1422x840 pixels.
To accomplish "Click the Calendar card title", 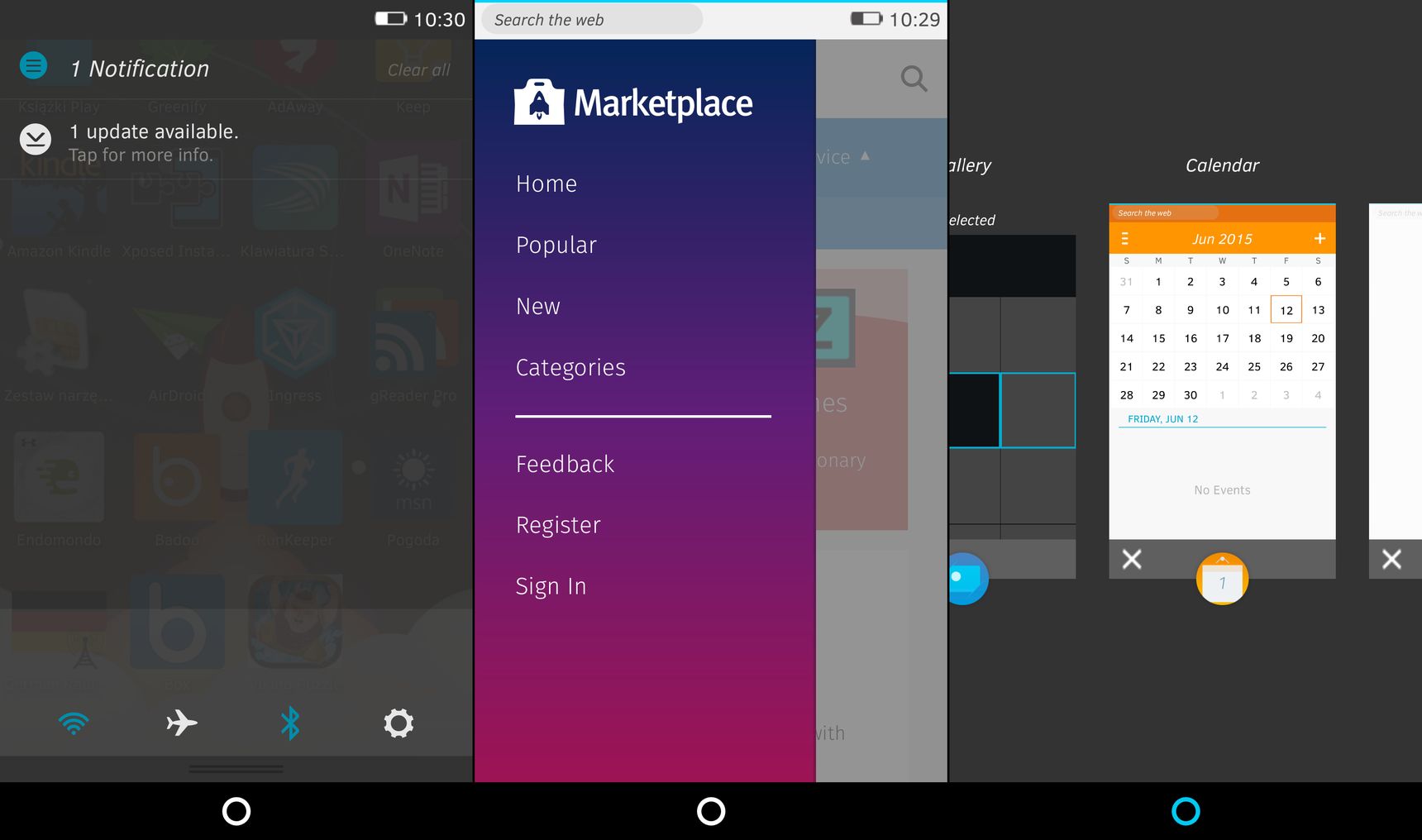I will 1222,165.
